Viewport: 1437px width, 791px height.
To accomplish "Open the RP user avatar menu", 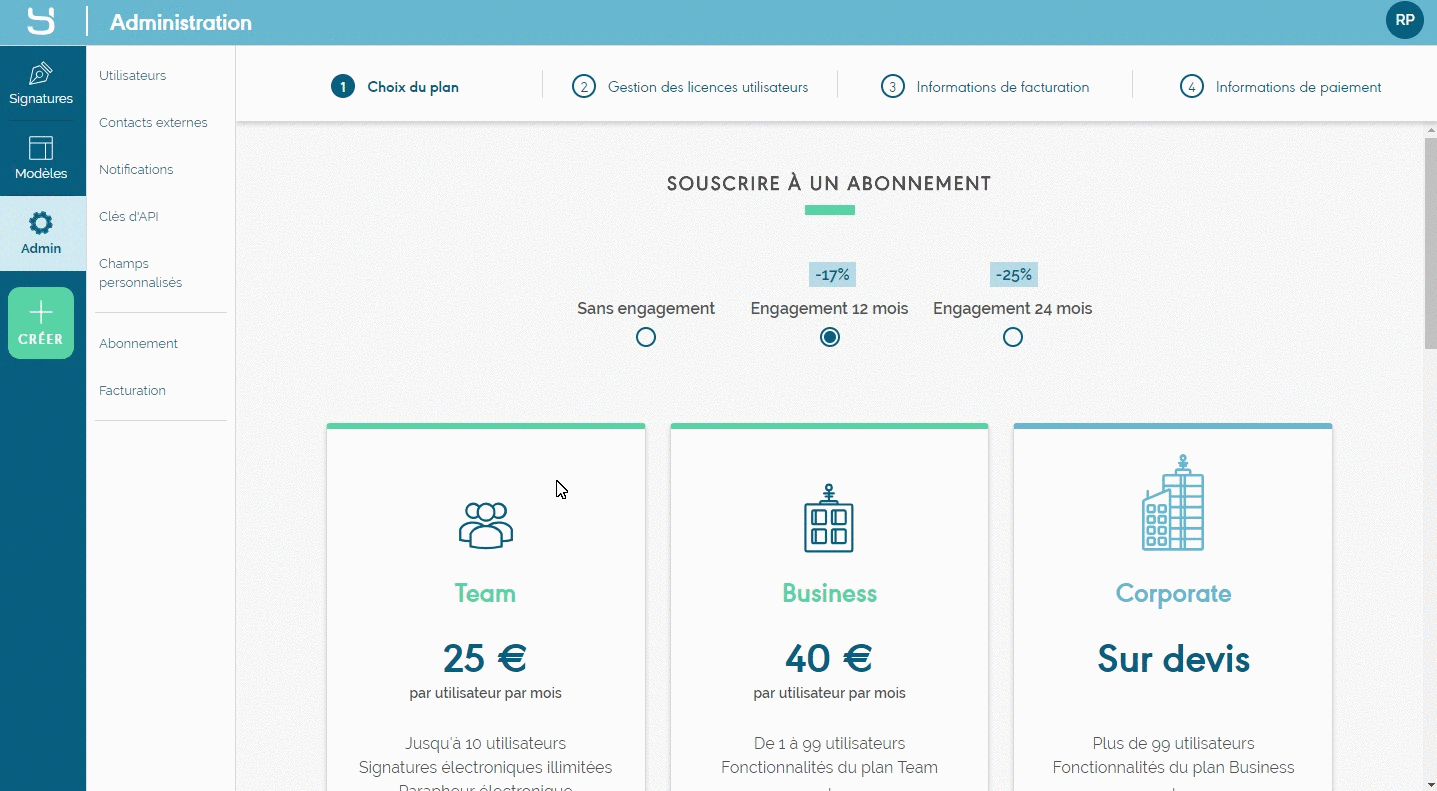I will coord(1404,20).
